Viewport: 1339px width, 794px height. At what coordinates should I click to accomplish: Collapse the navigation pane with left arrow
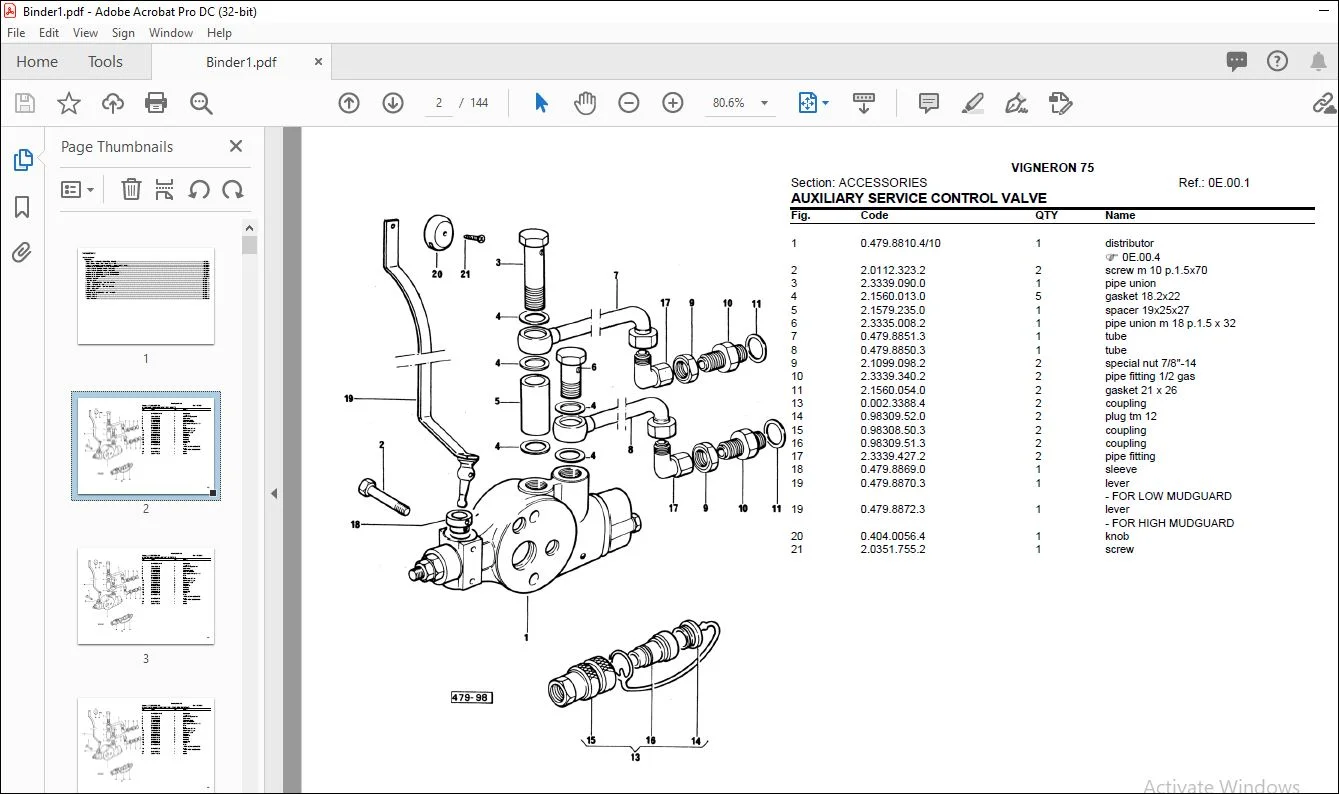coord(274,493)
